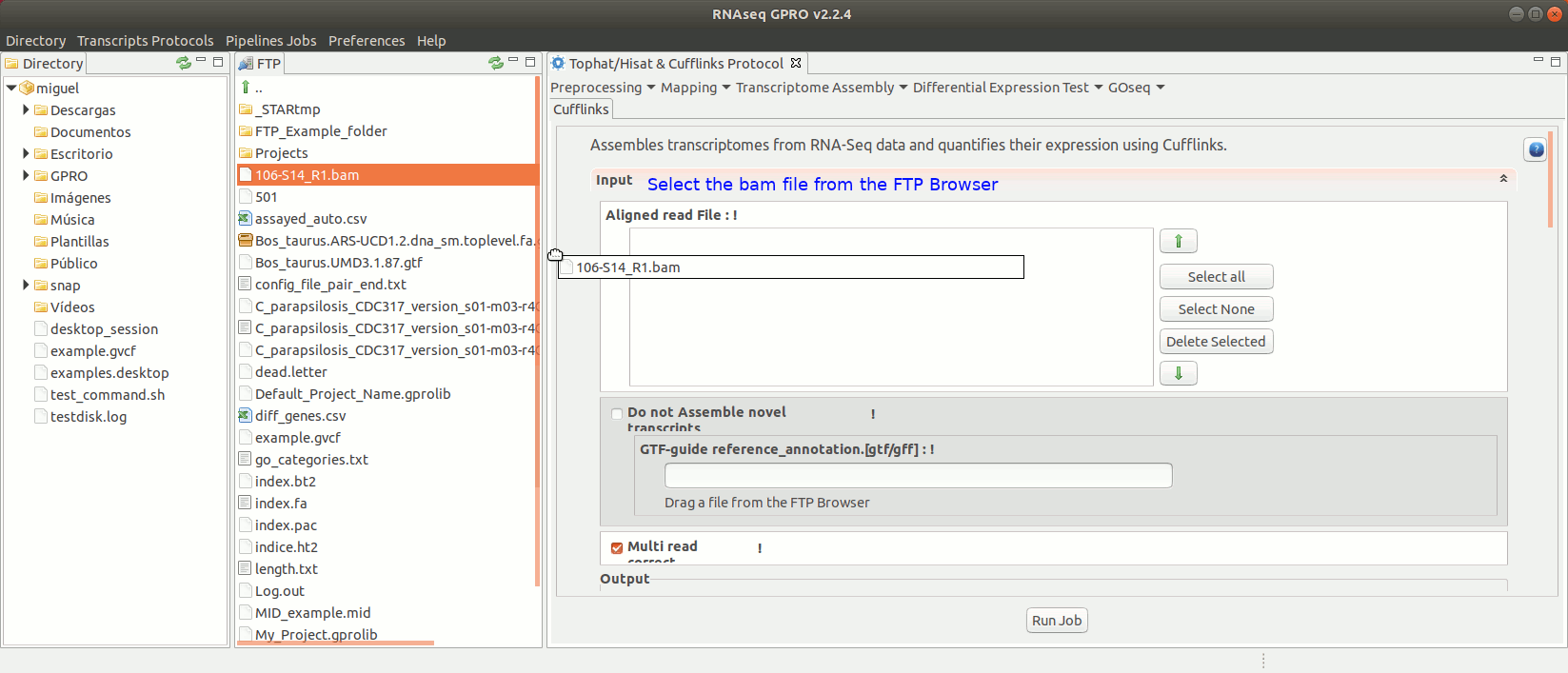Viewport: 1568px width, 673px height.
Task: Open the Preprocessing dropdown menu
Action: pyautogui.click(x=602, y=88)
